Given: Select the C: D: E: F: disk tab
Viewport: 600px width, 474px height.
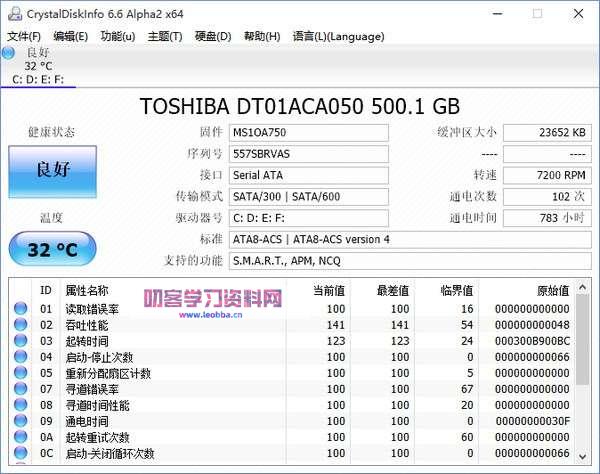Looking at the screenshot, I should tap(38, 66).
